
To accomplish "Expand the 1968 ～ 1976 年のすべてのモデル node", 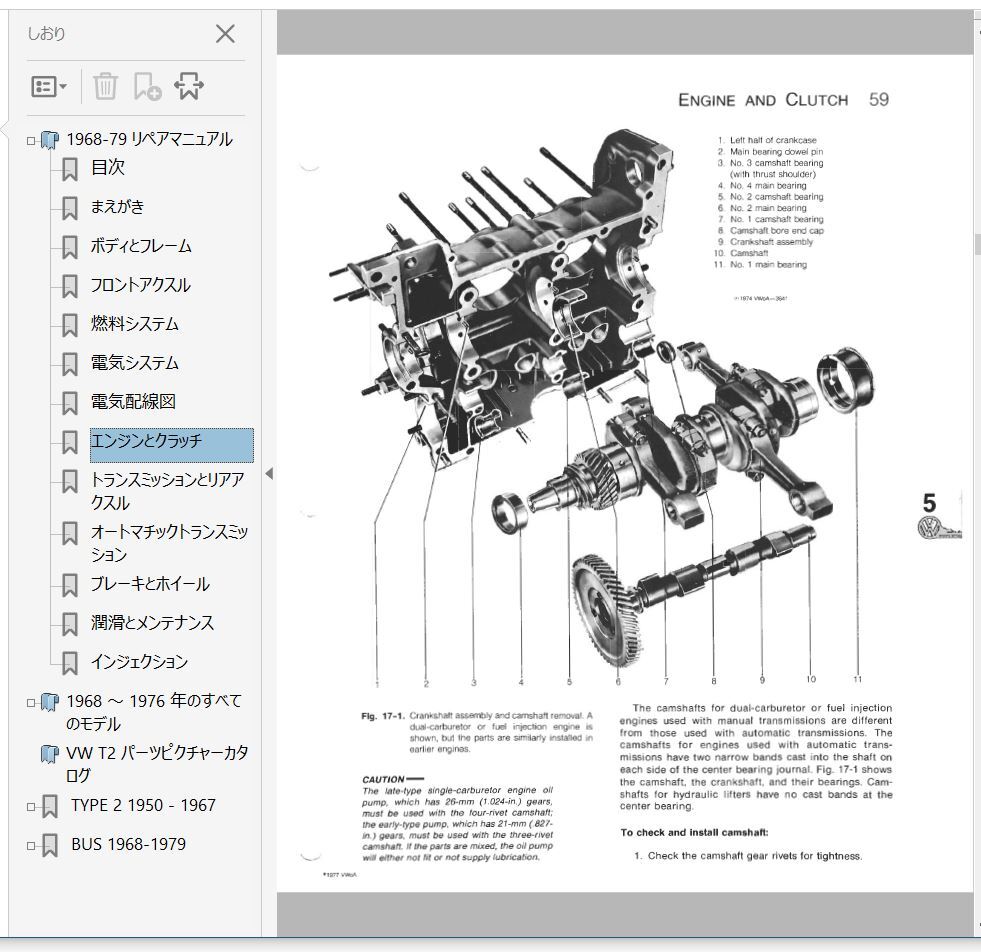I will pos(31,702).
